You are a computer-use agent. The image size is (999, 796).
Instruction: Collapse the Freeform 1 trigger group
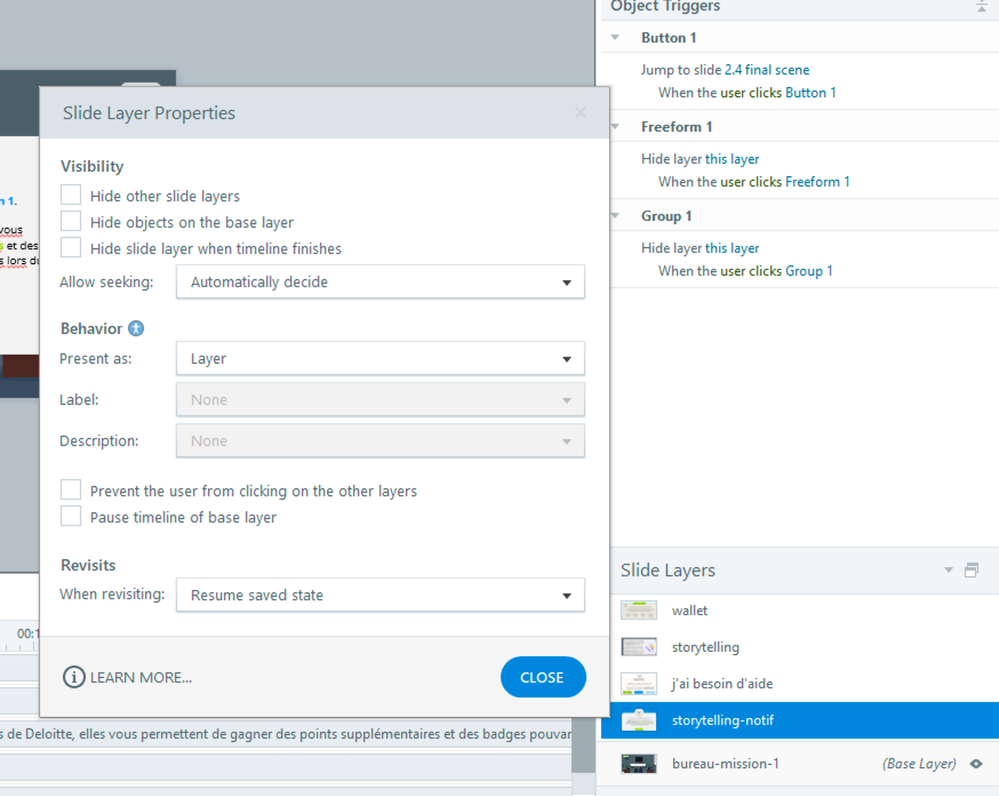(x=615, y=126)
